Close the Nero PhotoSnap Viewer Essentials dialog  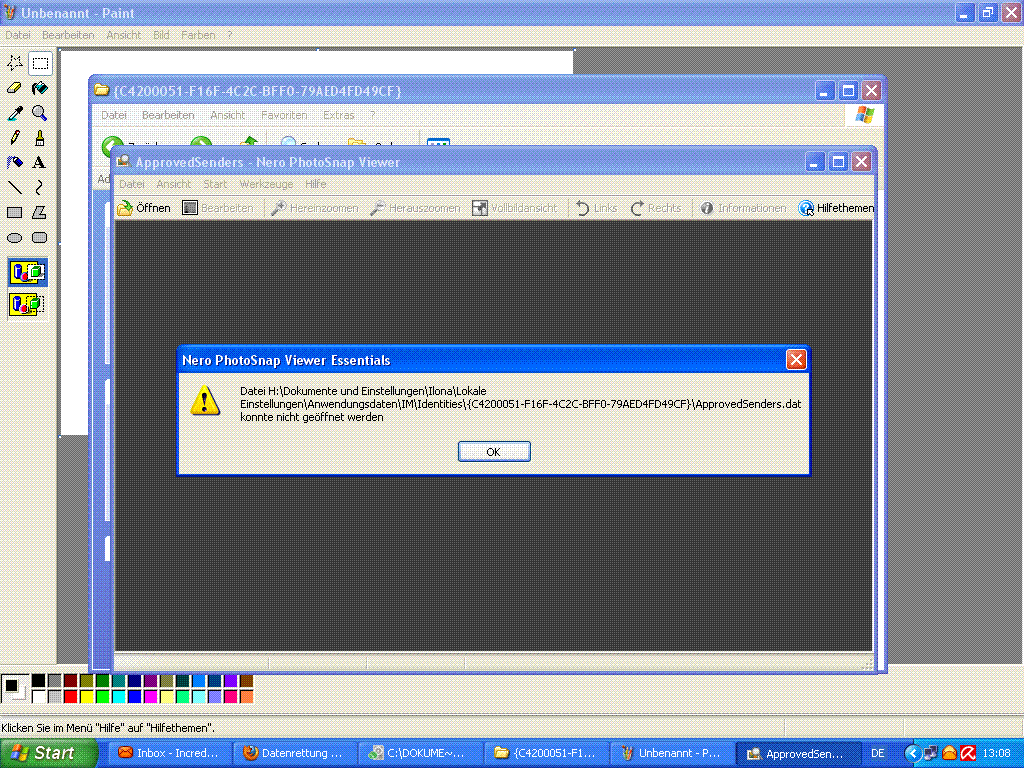click(x=795, y=360)
